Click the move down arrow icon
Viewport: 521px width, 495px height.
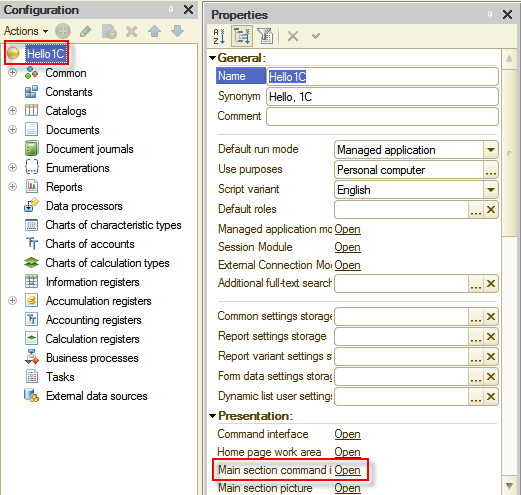pyautogui.click(x=177, y=31)
